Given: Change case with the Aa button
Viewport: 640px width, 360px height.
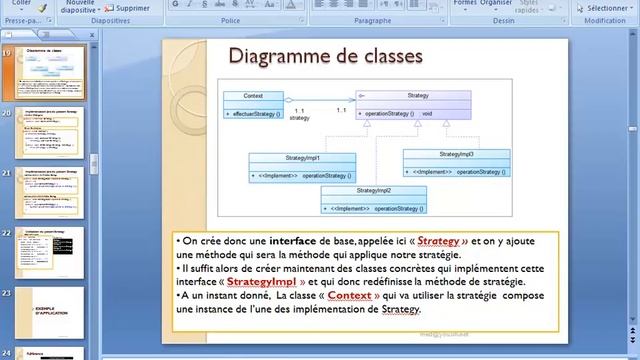Looking at the screenshot, I should pyautogui.click(x=269, y=4).
